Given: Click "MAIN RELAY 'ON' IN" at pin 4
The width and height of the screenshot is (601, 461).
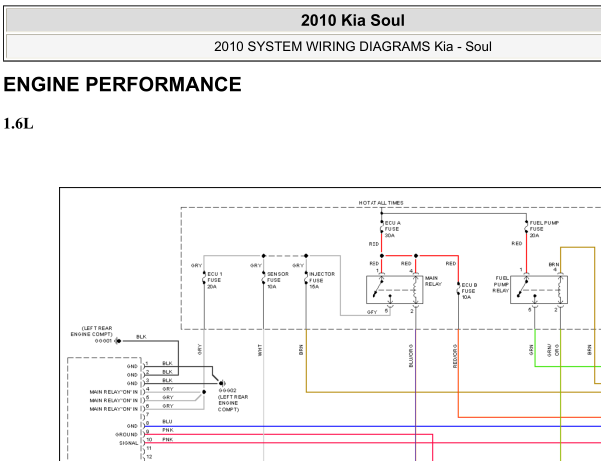Looking at the screenshot, I should [x=113, y=392].
